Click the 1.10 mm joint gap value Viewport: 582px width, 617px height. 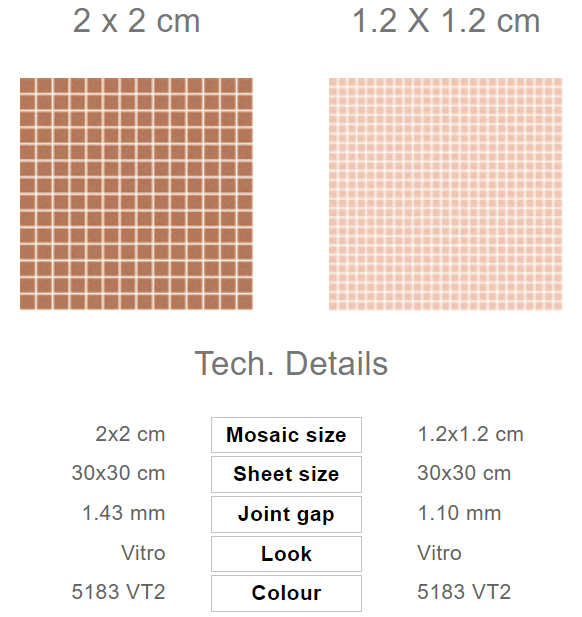(x=459, y=513)
